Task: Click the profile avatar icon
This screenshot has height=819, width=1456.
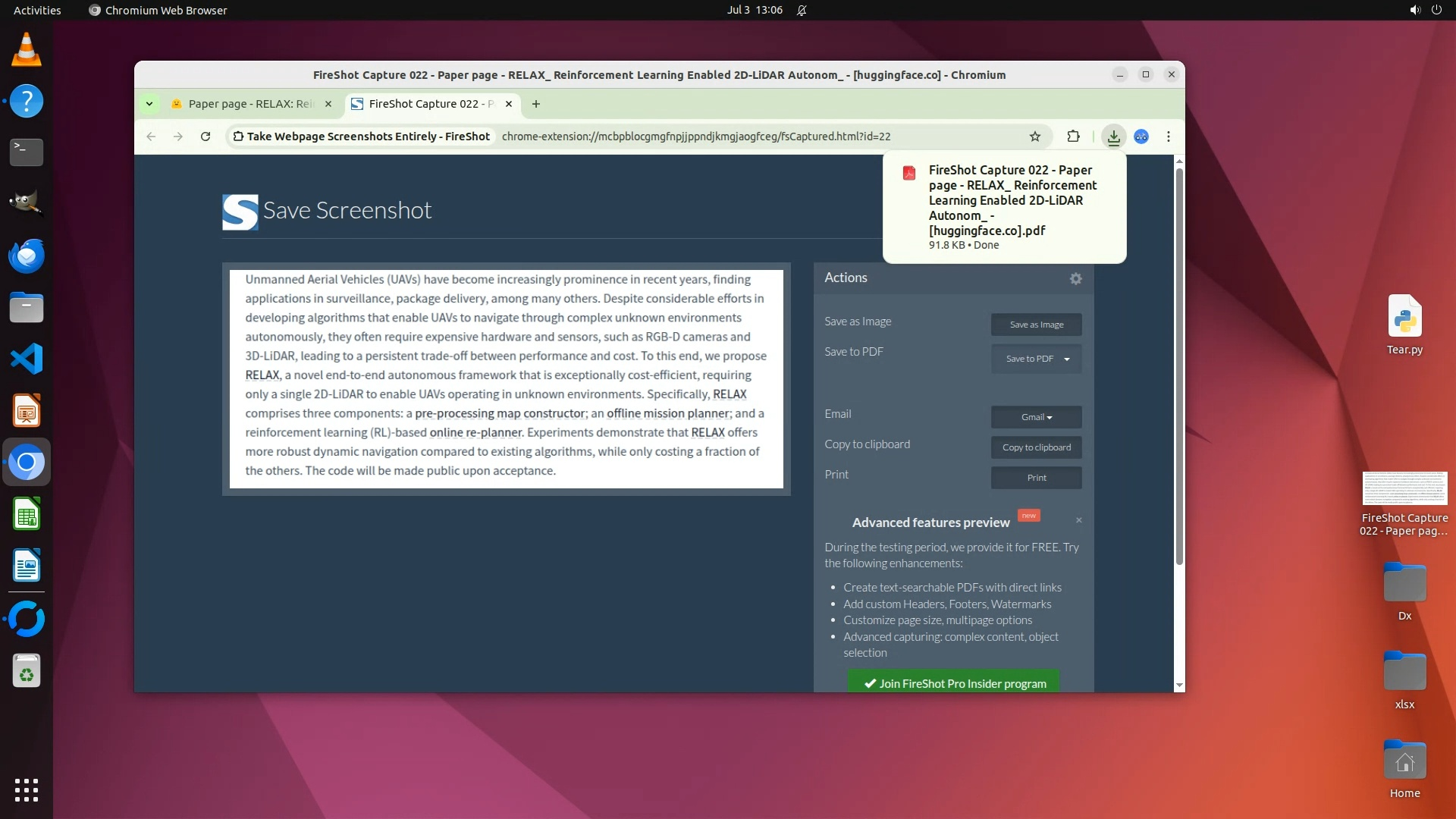Action: pos(1141,136)
